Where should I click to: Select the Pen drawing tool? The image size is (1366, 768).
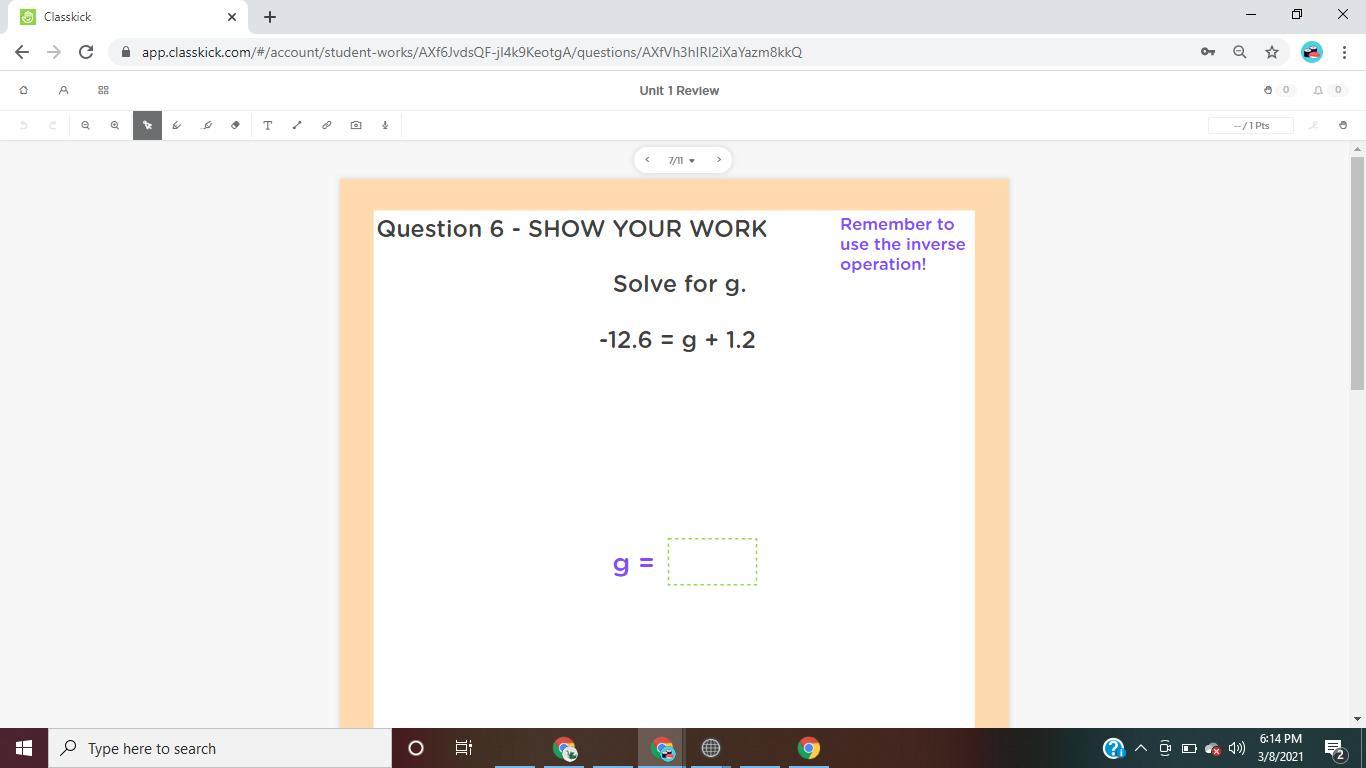point(176,125)
